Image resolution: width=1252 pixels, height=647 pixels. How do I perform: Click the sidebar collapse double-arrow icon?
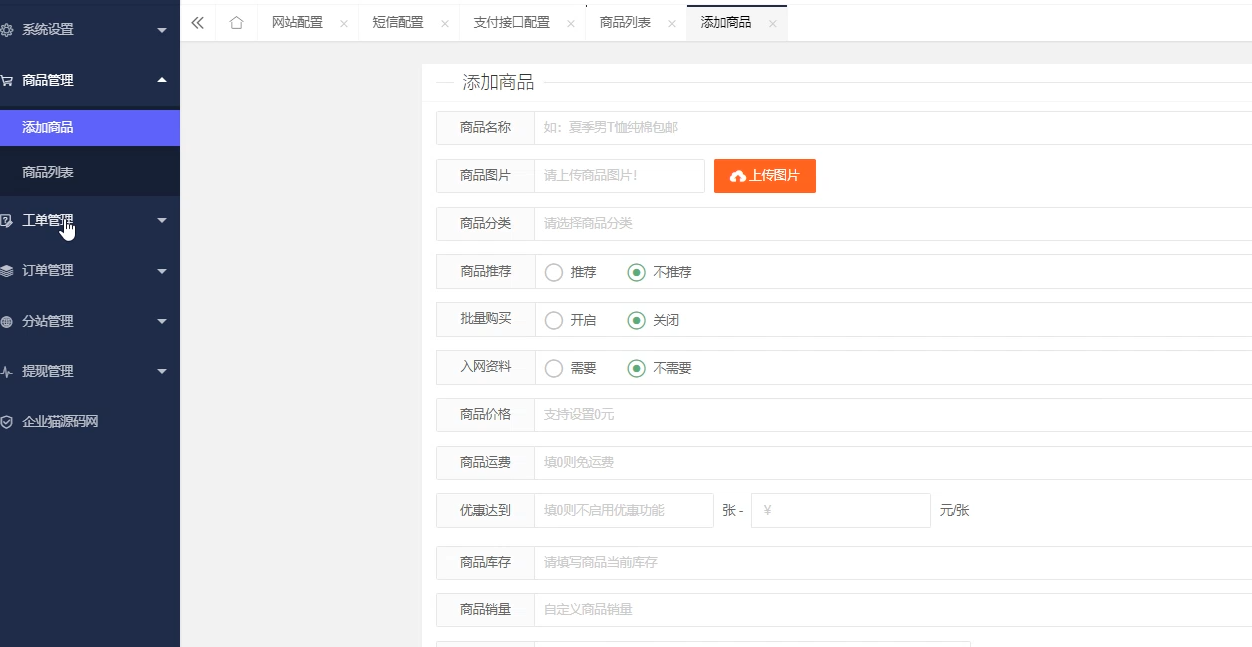(x=197, y=21)
